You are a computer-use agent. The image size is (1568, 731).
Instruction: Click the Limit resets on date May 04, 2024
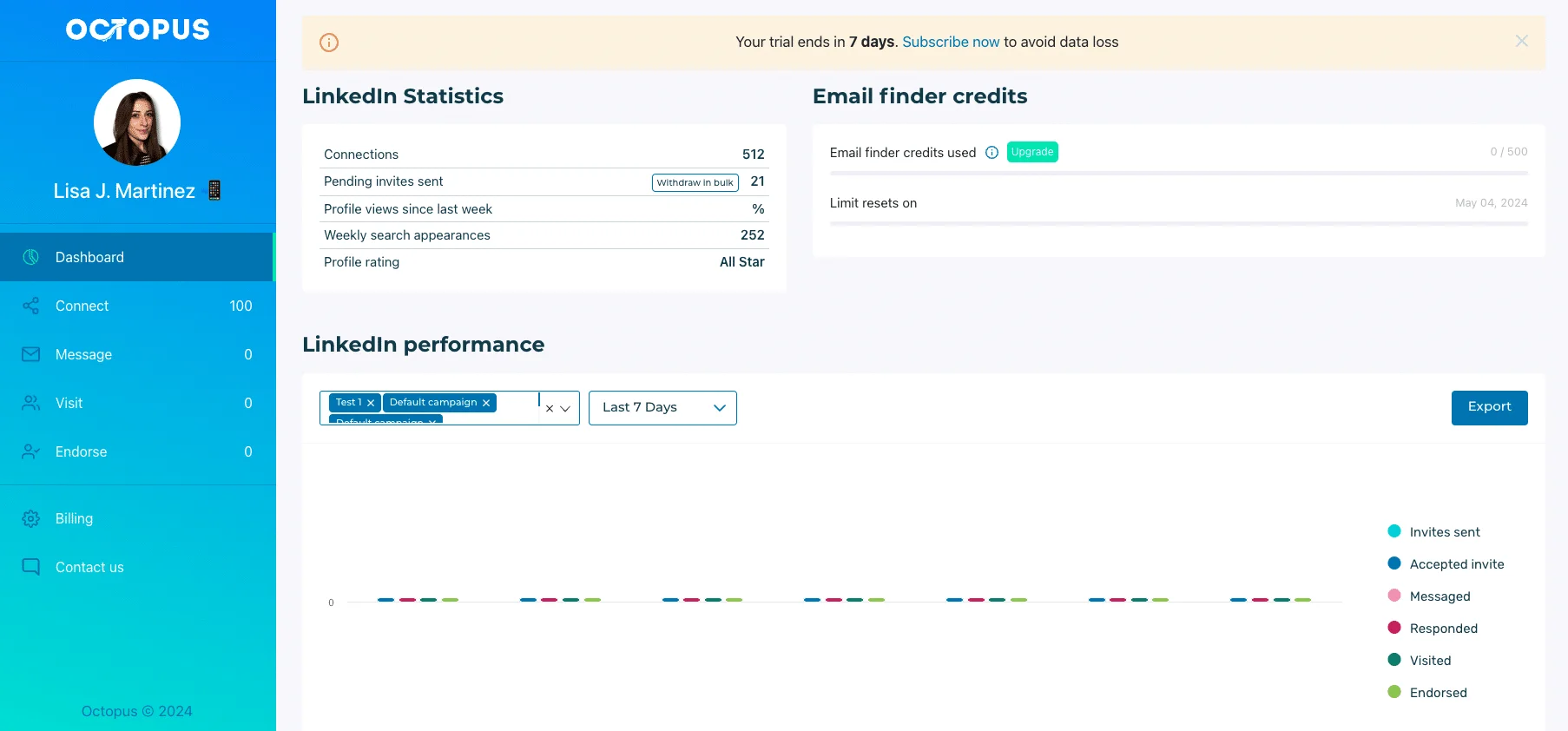click(x=1491, y=203)
